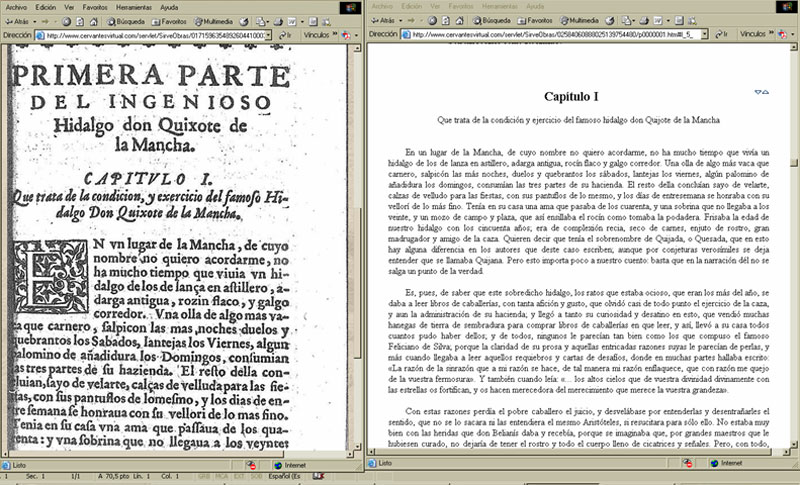The width and height of the screenshot is (800, 485).
Task: Click Ir (Go) button in left window
Action: click(x=285, y=35)
